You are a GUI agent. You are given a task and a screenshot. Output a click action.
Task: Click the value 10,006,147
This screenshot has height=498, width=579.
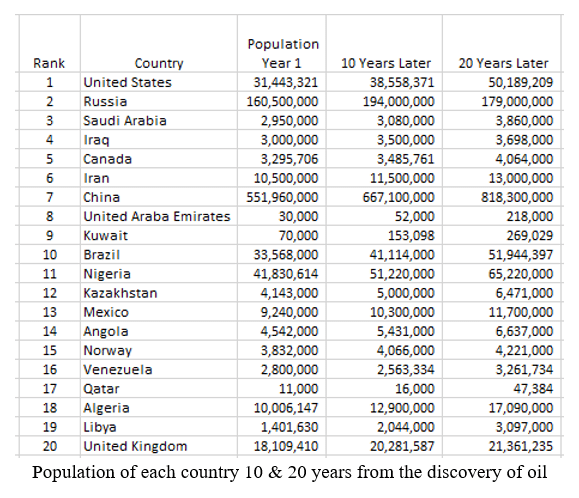coord(285,408)
